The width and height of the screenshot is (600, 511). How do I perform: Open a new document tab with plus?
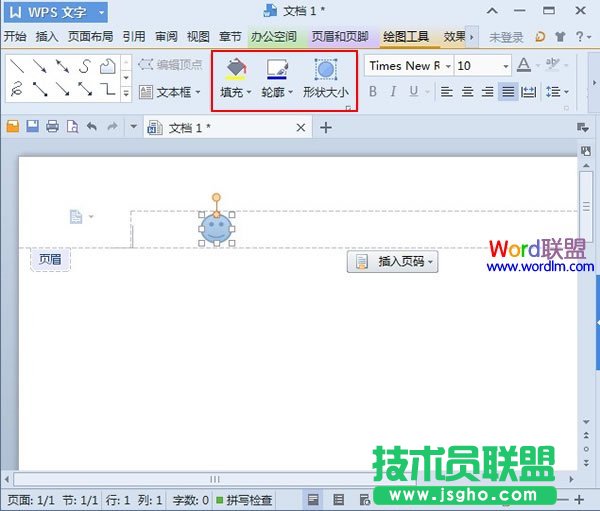pyautogui.click(x=325, y=128)
